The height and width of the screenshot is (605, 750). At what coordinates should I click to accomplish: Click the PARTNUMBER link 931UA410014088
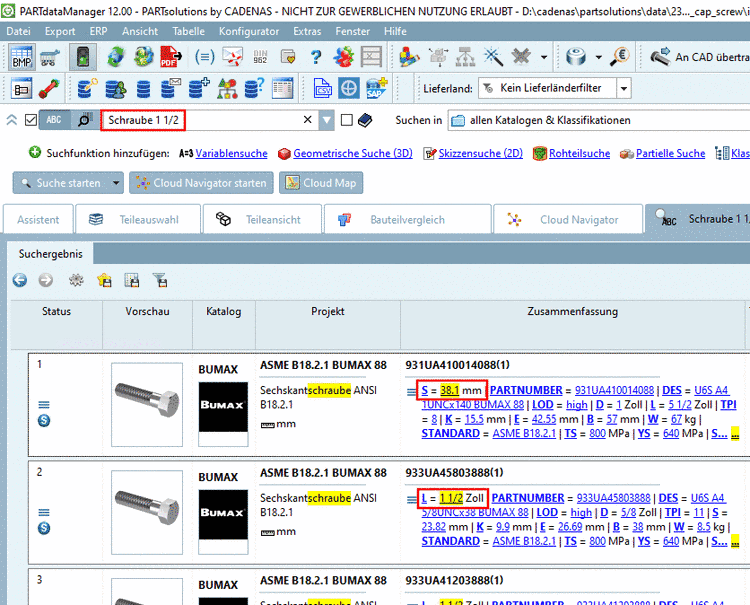(x=614, y=390)
